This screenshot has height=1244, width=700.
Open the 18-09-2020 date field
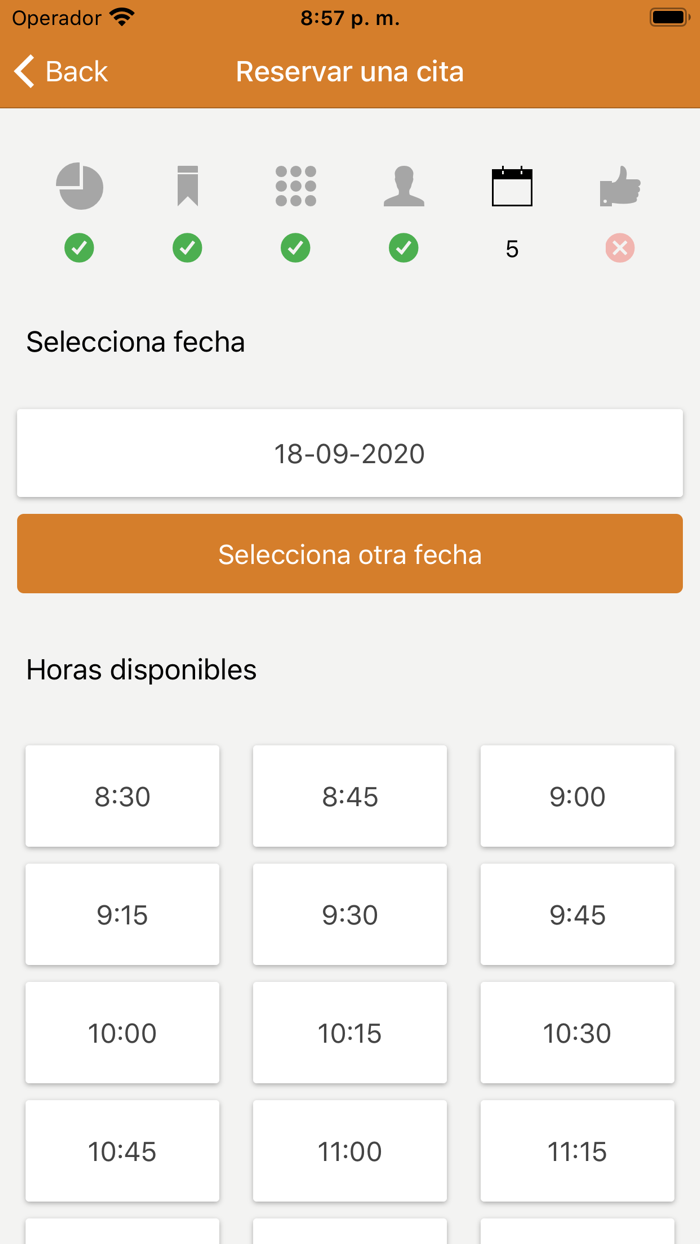point(350,453)
